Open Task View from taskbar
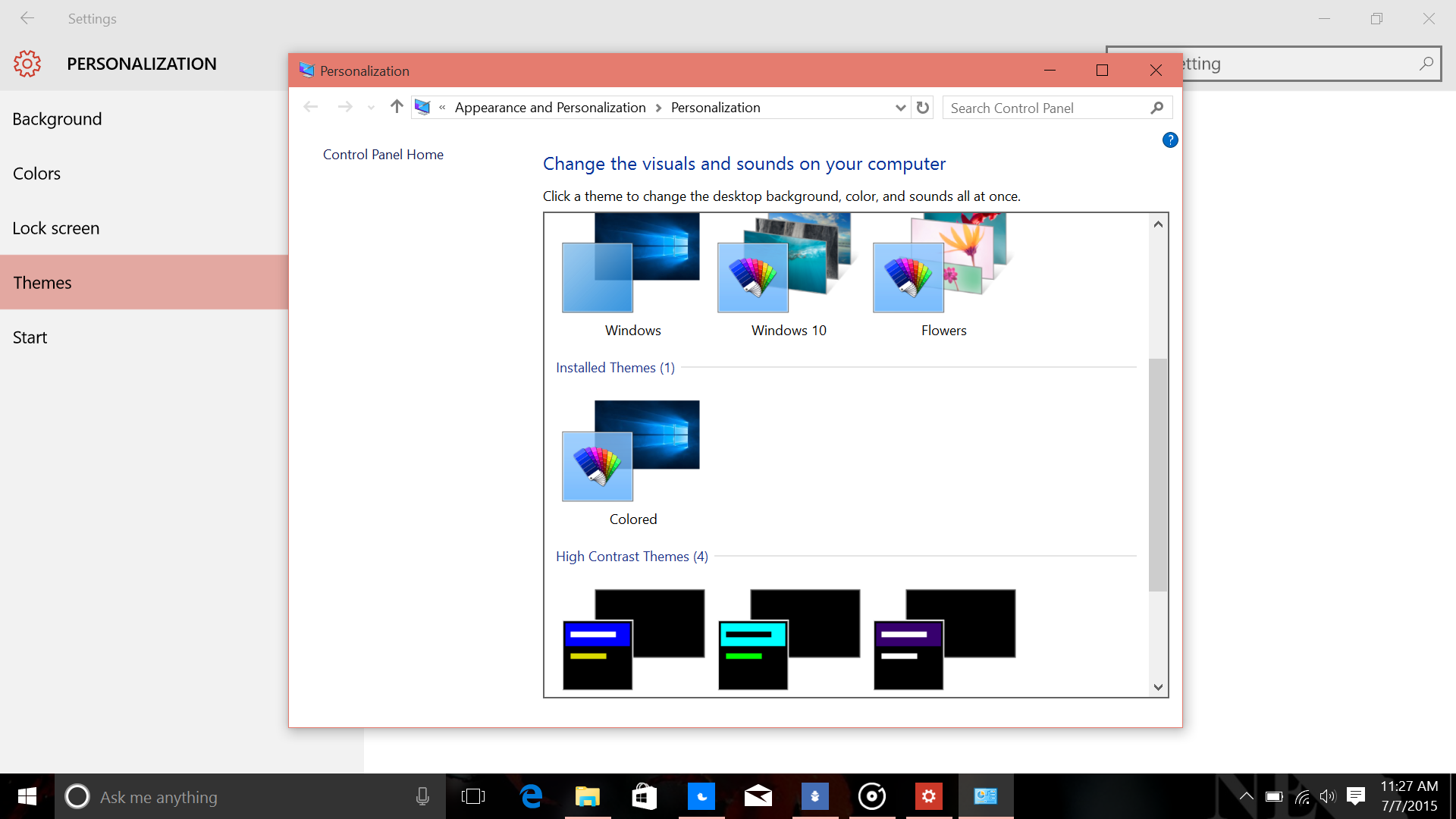The height and width of the screenshot is (819, 1456). pos(473,796)
